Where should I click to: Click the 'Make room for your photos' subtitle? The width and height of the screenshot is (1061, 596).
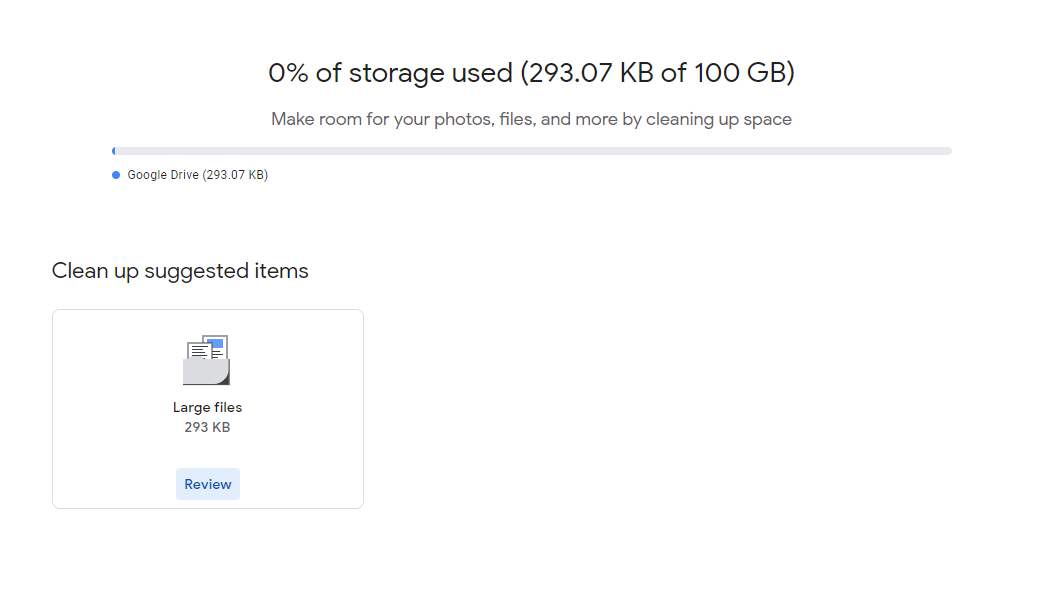[x=400, y=120]
